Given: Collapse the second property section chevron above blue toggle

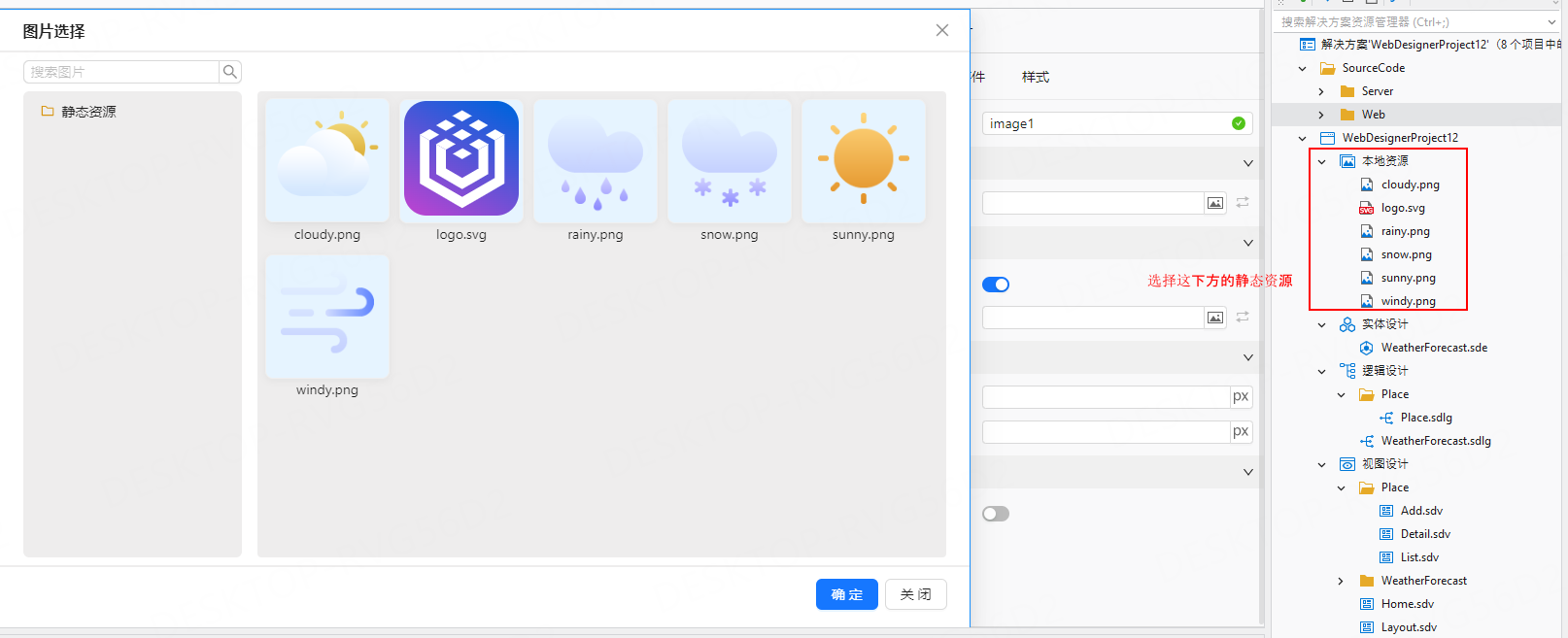Looking at the screenshot, I should click(x=1248, y=243).
